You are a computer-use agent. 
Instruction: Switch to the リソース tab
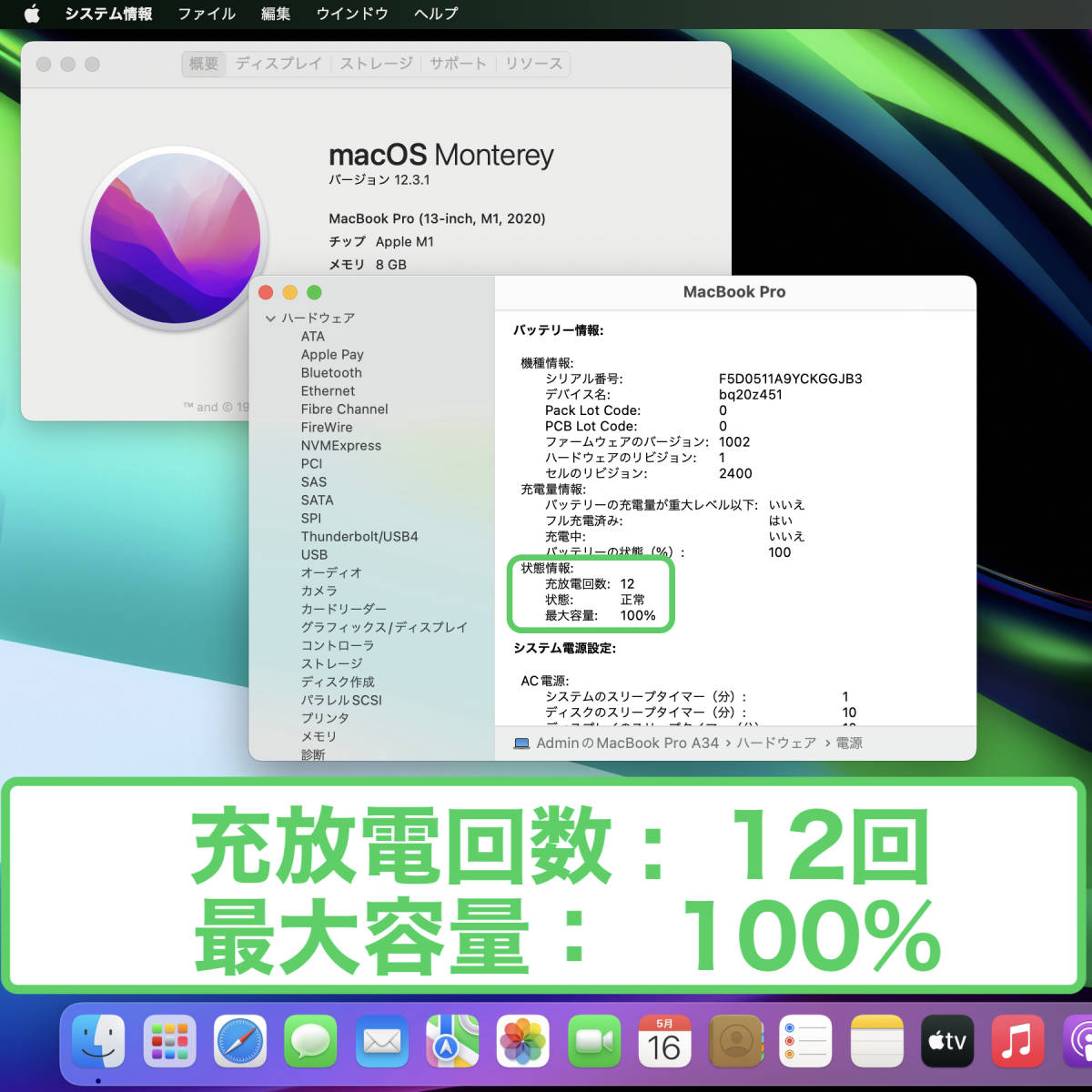click(534, 64)
